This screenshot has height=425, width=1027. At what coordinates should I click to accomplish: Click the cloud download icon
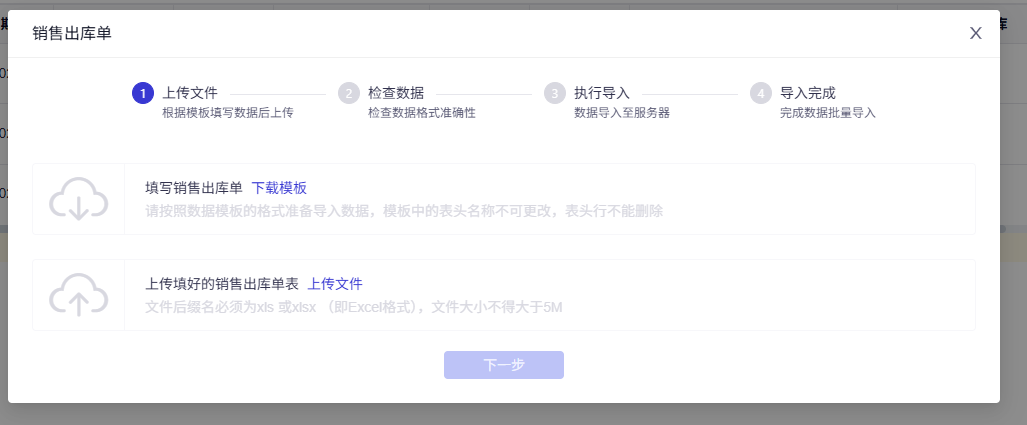pyautogui.click(x=79, y=198)
